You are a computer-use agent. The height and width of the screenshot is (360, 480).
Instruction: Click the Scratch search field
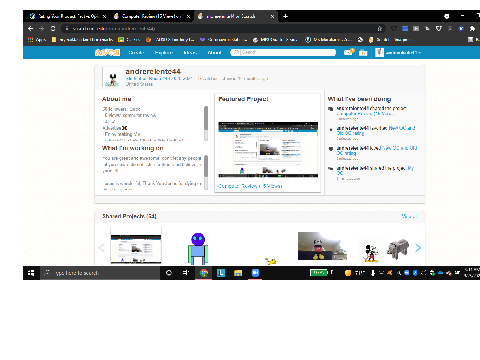[283, 52]
